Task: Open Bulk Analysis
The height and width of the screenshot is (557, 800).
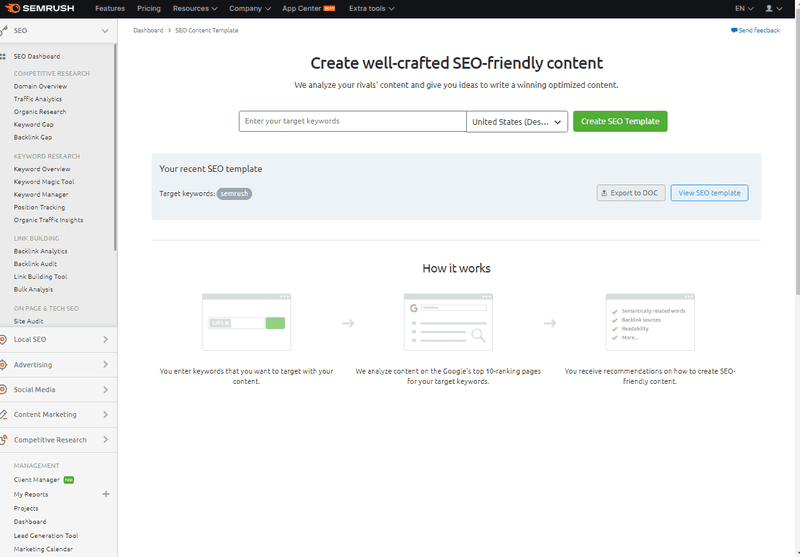Action: 33,289
